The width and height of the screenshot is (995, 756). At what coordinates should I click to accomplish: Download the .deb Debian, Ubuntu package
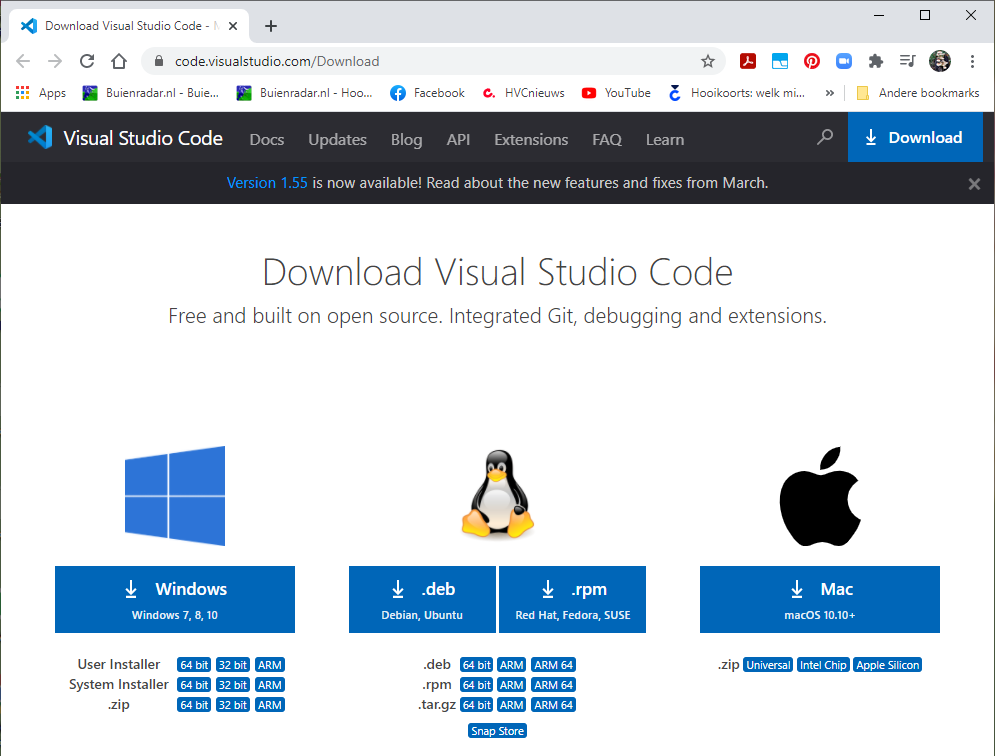click(x=422, y=599)
